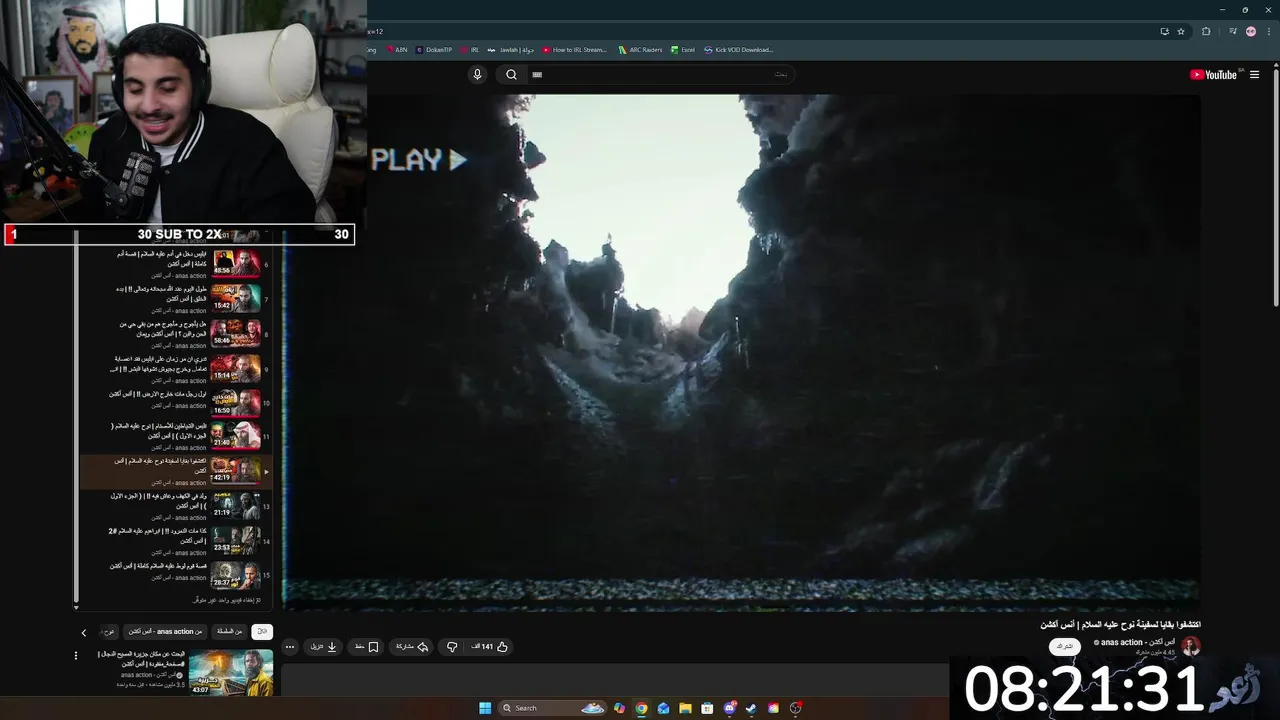The width and height of the screenshot is (1280, 720).
Task: Click the Windows taskbar Search box
Action: point(553,708)
